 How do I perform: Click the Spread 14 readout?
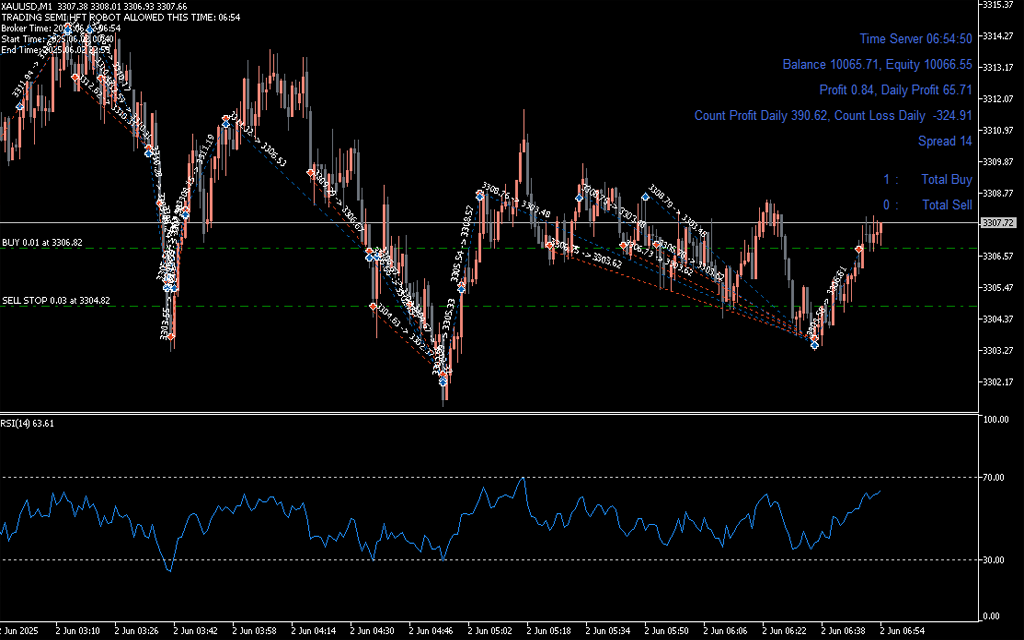pos(945,141)
